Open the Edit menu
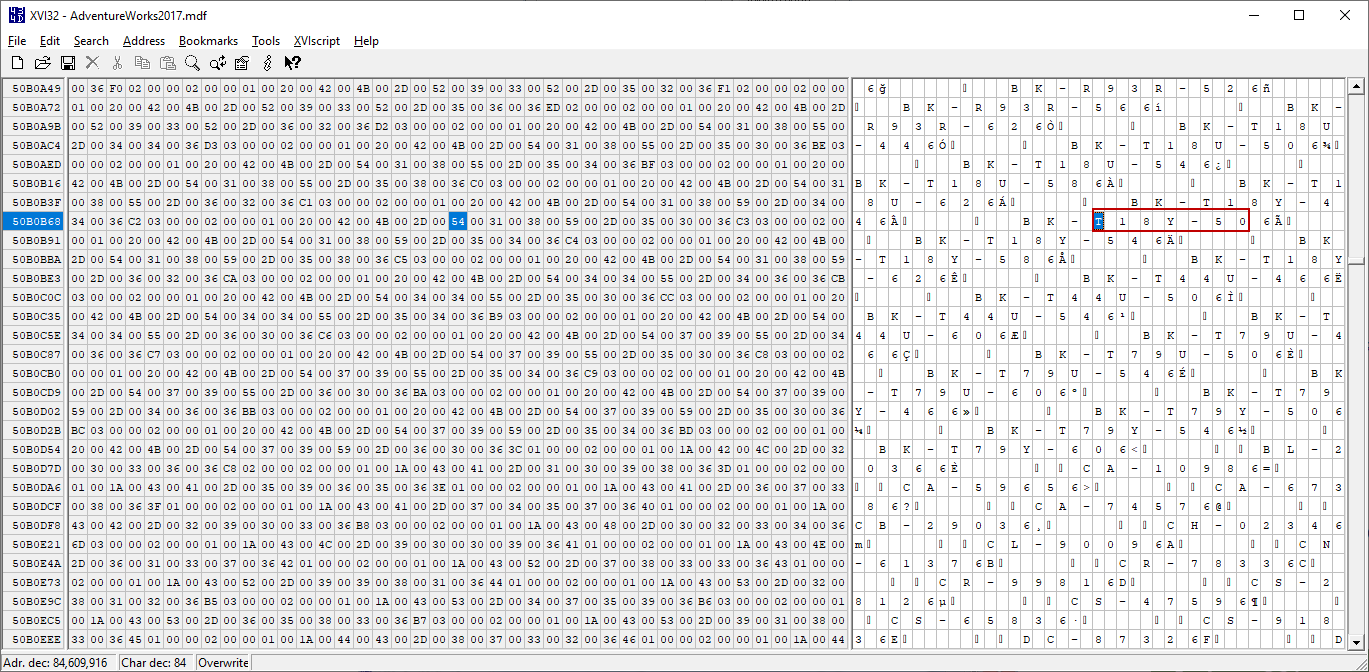This screenshot has height=672, width=1369. click(50, 41)
